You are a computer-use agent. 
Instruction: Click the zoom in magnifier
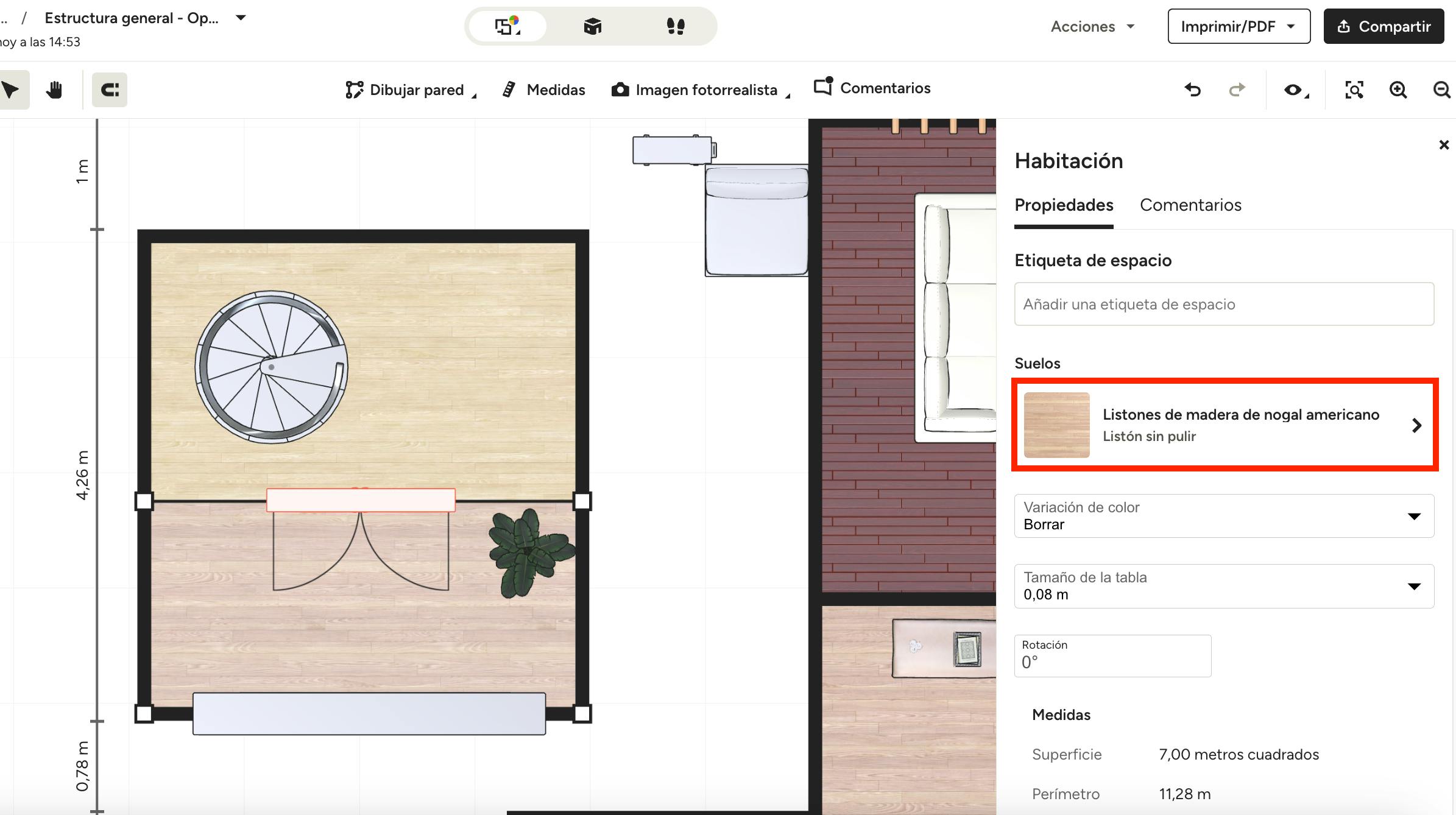pyautogui.click(x=1398, y=90)
